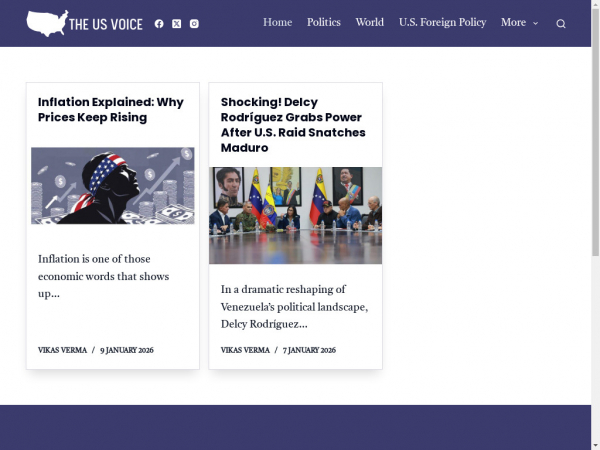Open the X (Twitter) social icon

click(176, 24)
